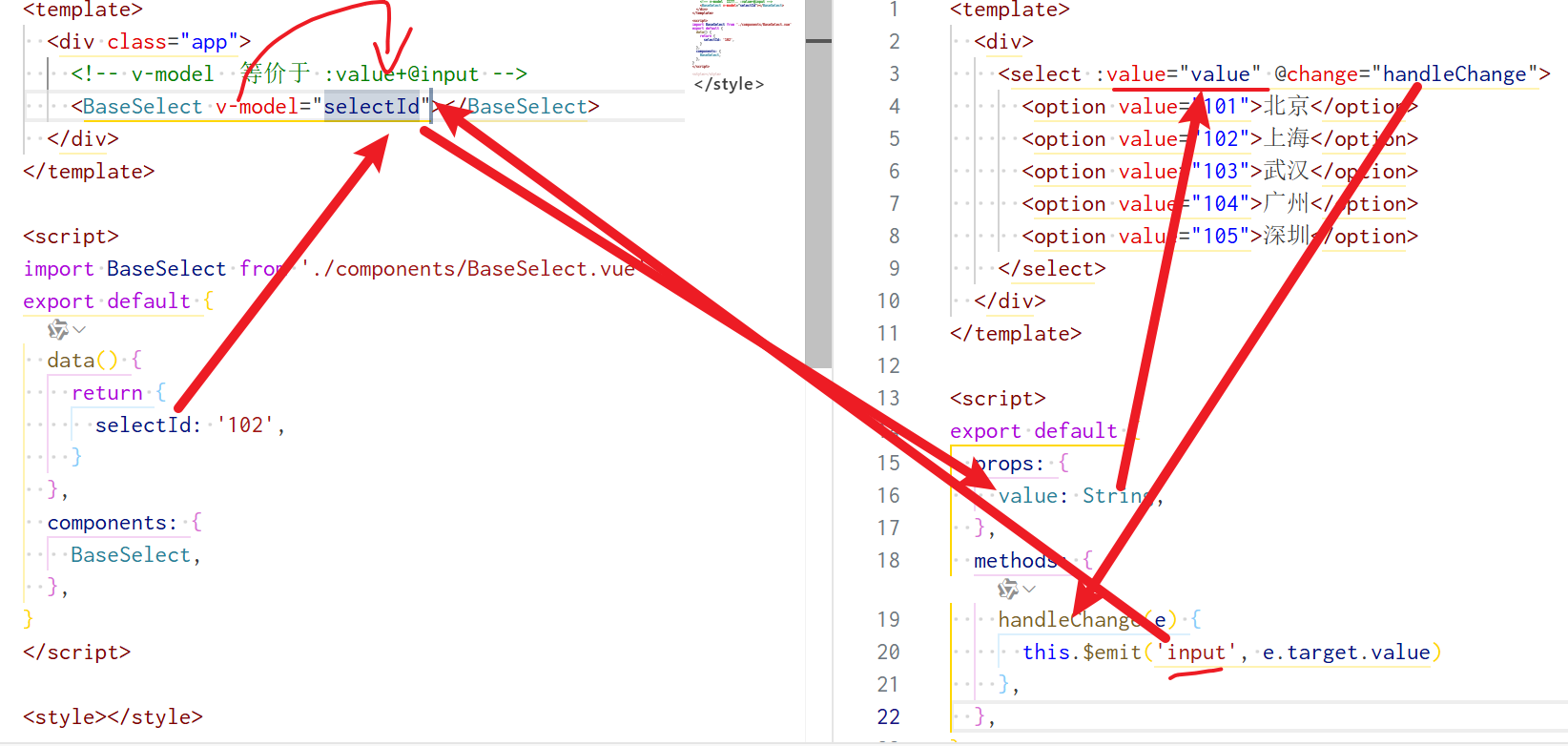Image resolution: width=1568 pixels, height=746 pixels.
Task: Click the :value="value" binding on the select tag
Action: (x=1178, y=73)
